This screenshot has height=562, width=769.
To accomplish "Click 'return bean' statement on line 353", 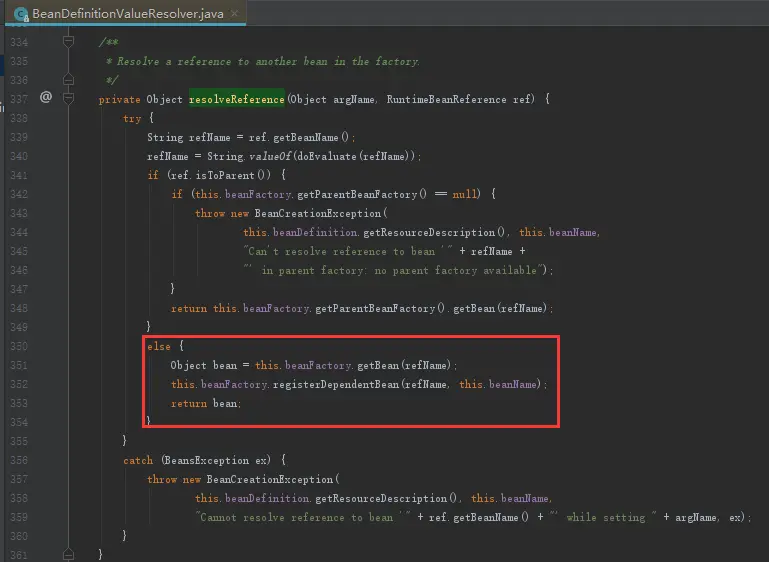I will coord(205,404).
